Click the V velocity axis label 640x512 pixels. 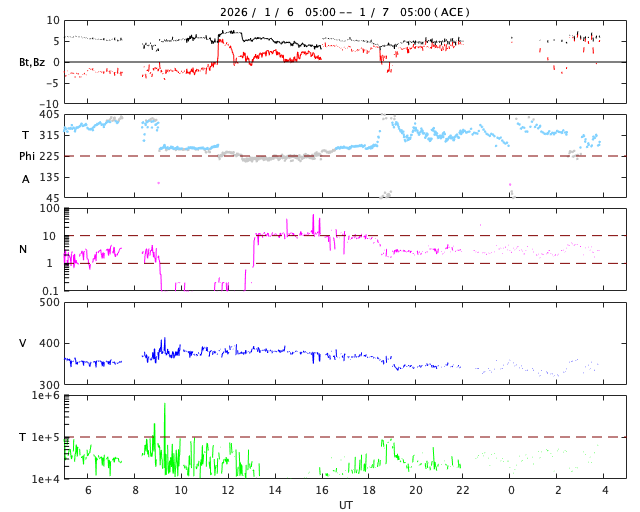[x=23, y=343]
